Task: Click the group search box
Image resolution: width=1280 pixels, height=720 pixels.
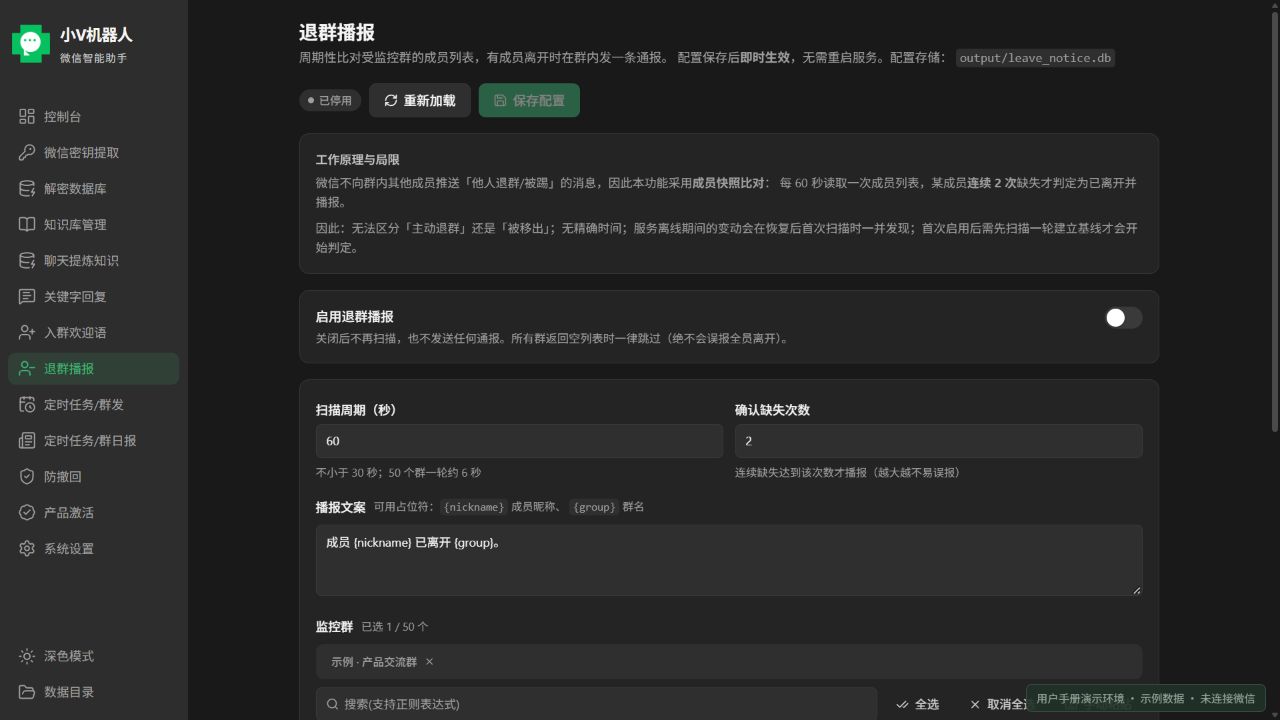Action: click(x=596, y=704)
